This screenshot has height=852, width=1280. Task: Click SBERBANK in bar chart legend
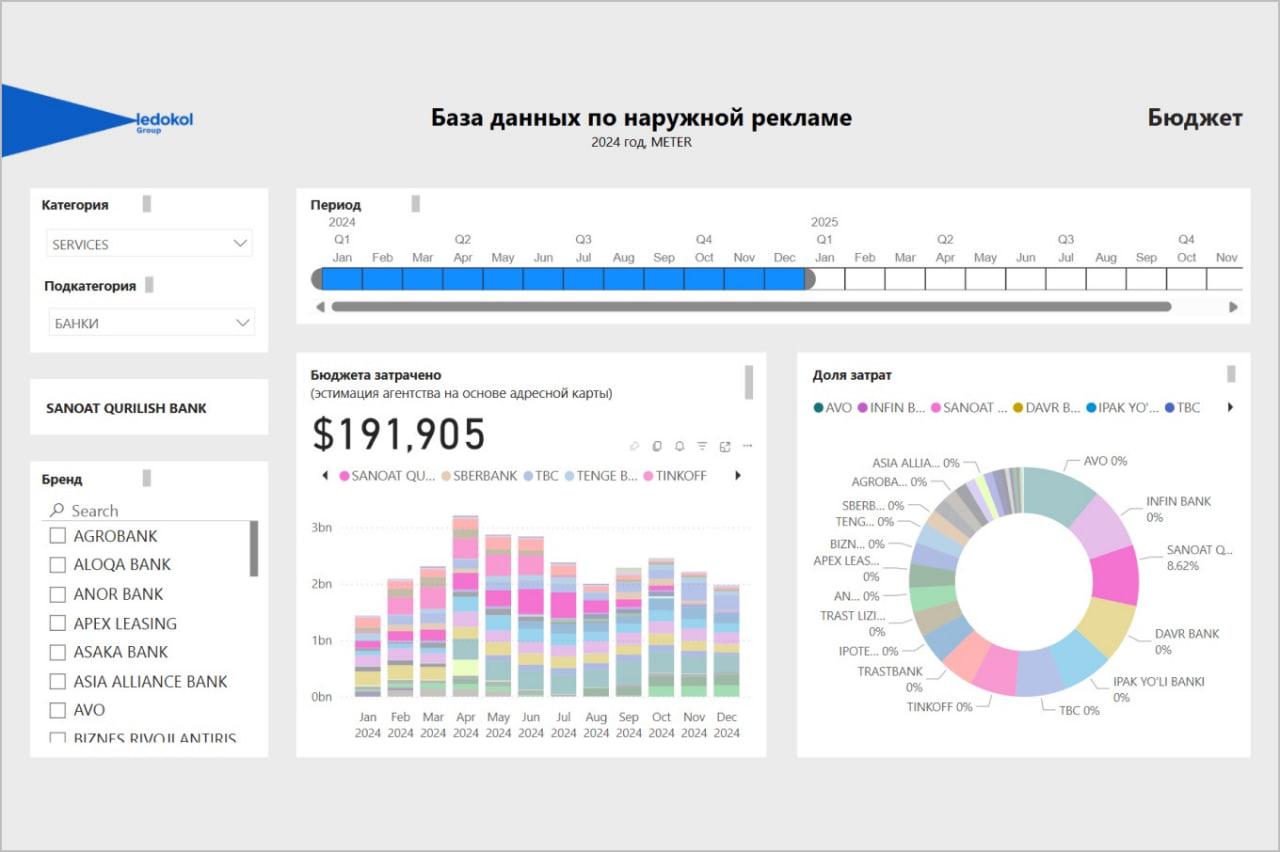tap(479, 476)
